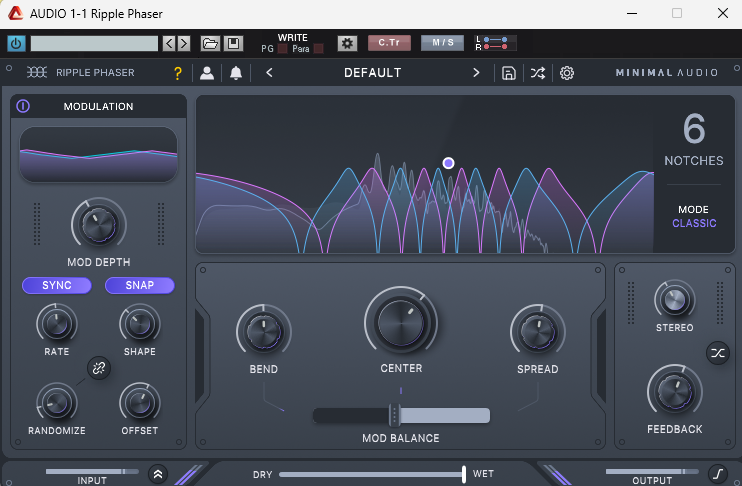Click the Input level slider
742x486 pixels.
pos(92,471)
